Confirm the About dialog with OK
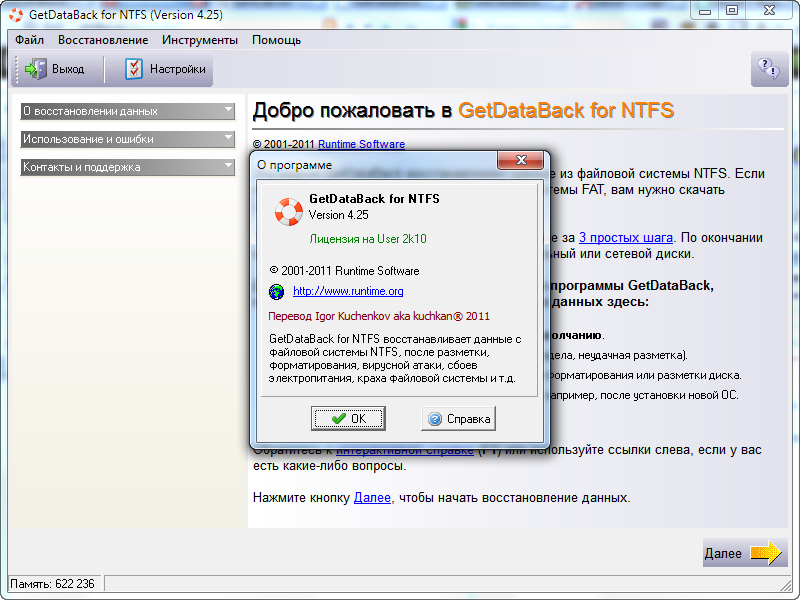This screenshot has height=600, width=800. (x=348, y=418)
